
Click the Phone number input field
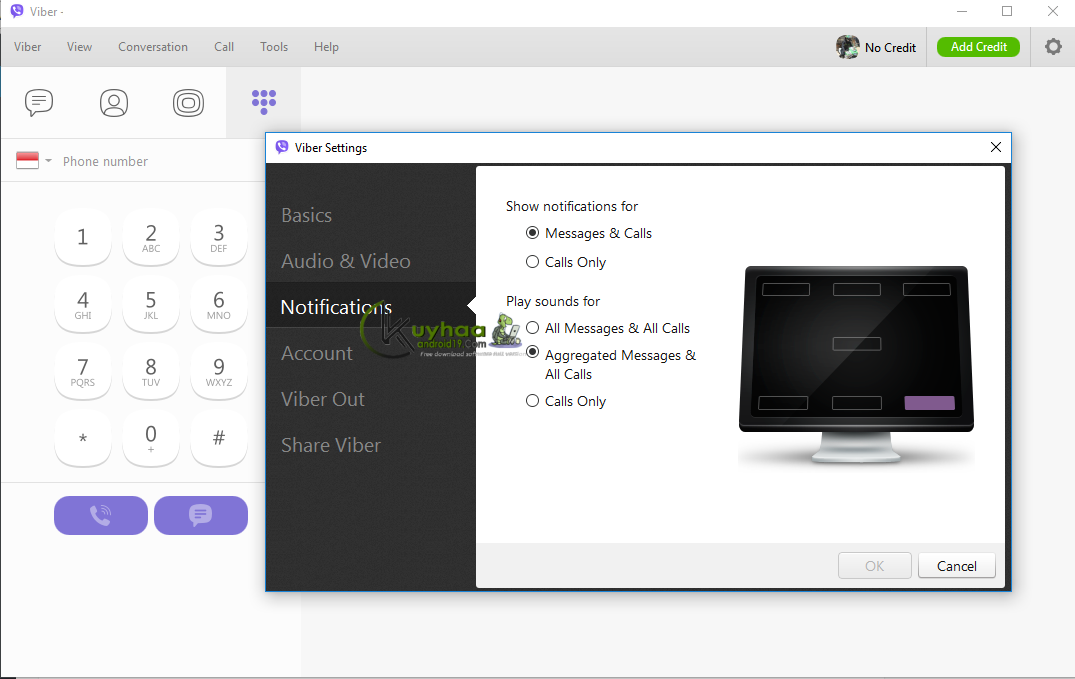(158, 161)
